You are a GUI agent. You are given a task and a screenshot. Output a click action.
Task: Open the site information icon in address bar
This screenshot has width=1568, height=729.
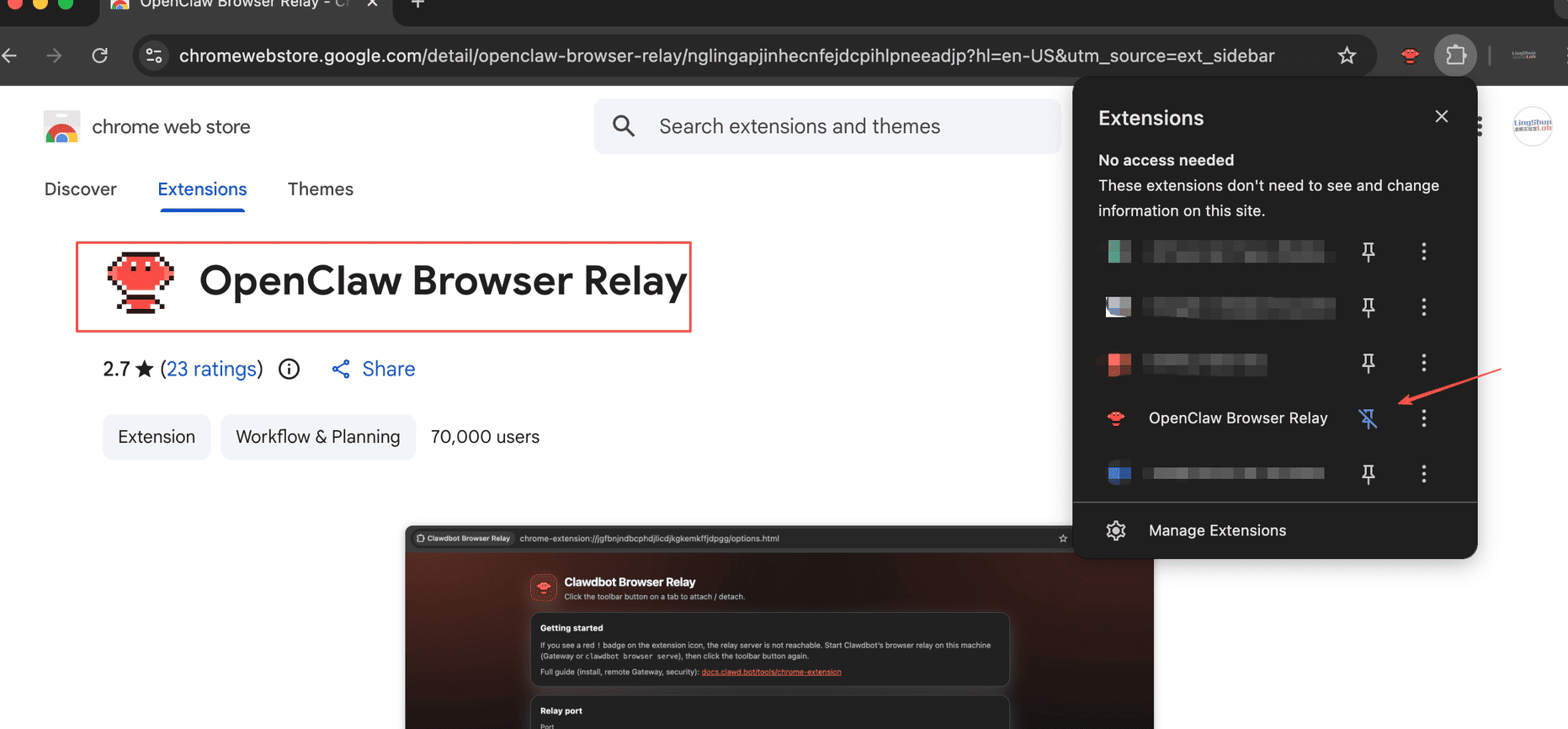click(x=154, y=56)
